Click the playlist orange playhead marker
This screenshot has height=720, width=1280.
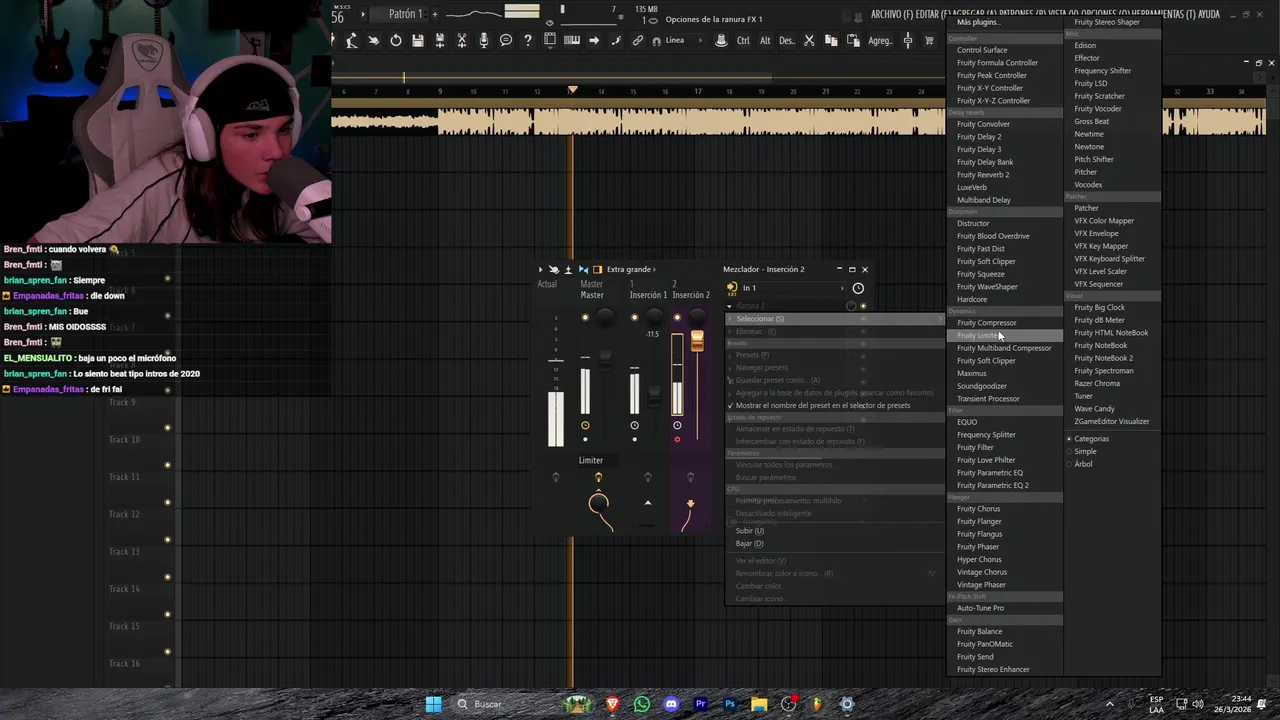point(572,90)
